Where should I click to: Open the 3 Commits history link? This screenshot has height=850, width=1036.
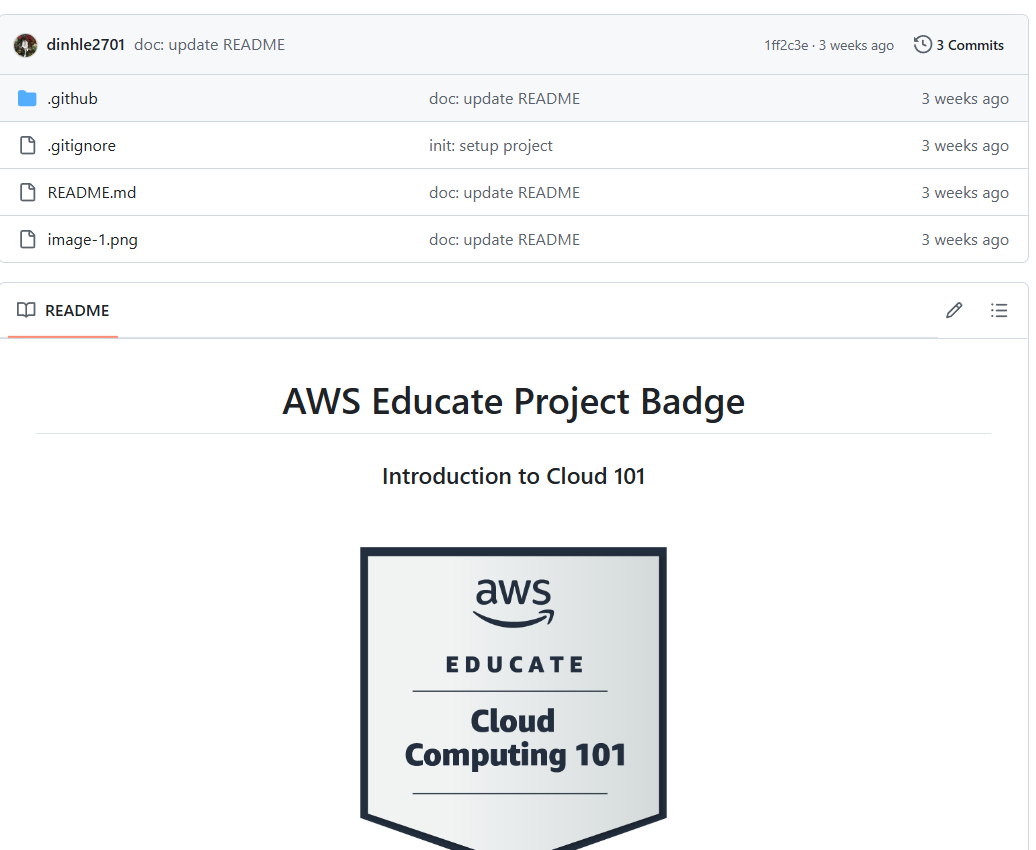[959, 45]
